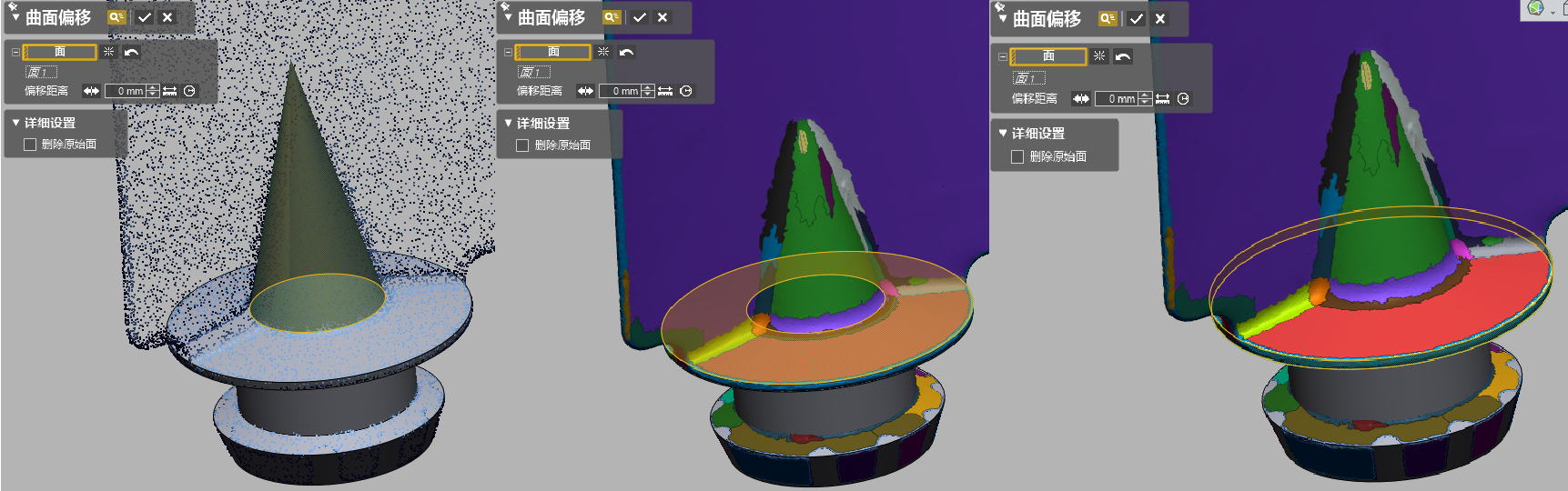Collapse 曲面偏移 title triangle in middle panel
Image resolution: width=1568 pixels, height=491 pixels.
pos(508,17)
